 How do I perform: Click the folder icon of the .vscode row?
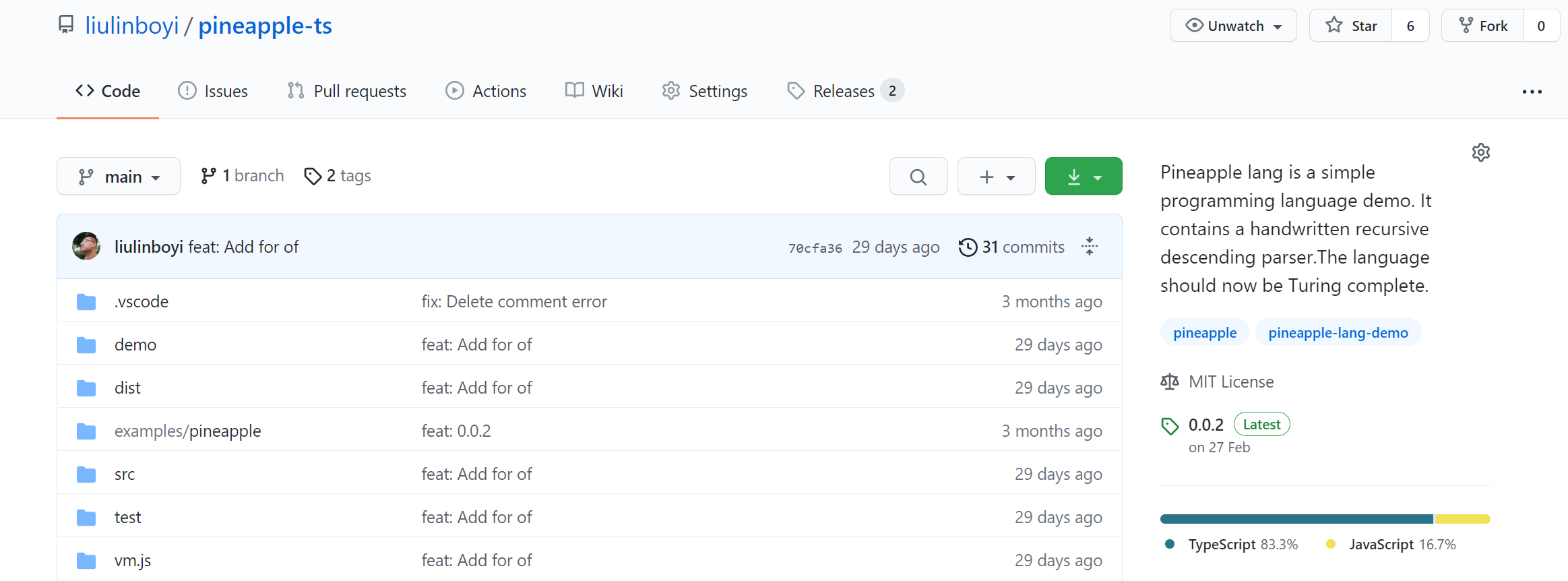86,302
